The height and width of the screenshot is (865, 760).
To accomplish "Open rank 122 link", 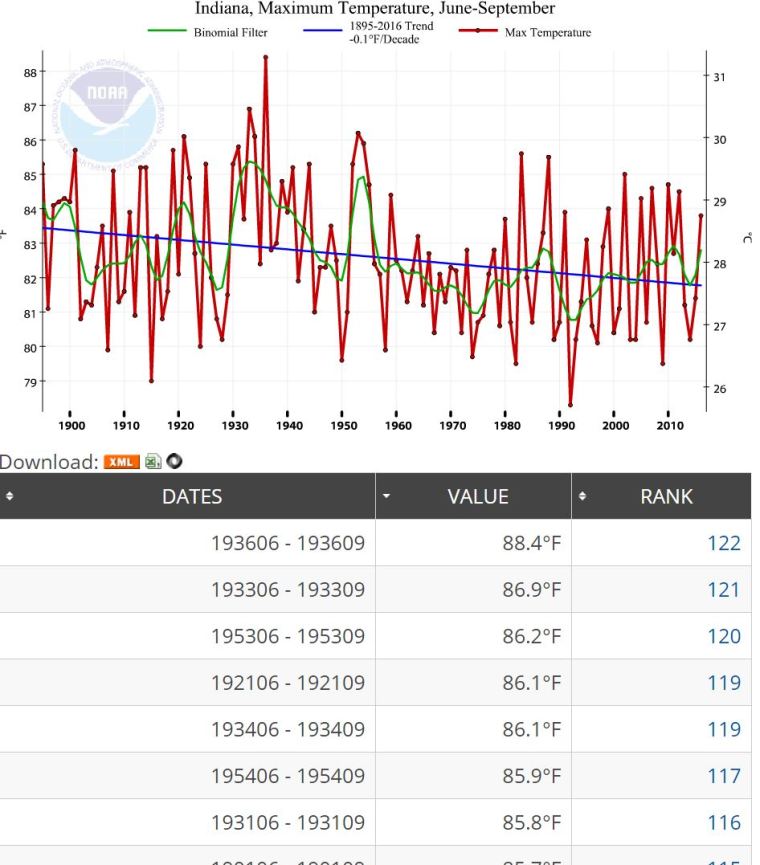I will pos(723,543).
